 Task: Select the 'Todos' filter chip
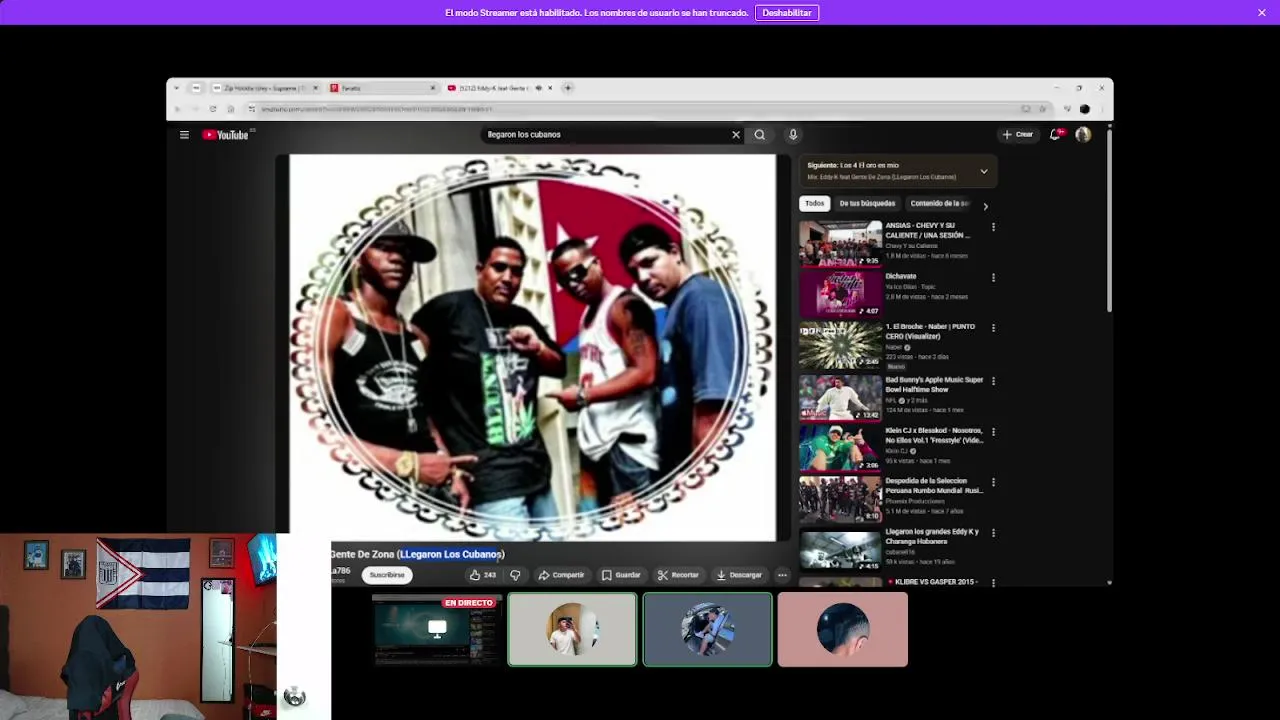[815, 204]
